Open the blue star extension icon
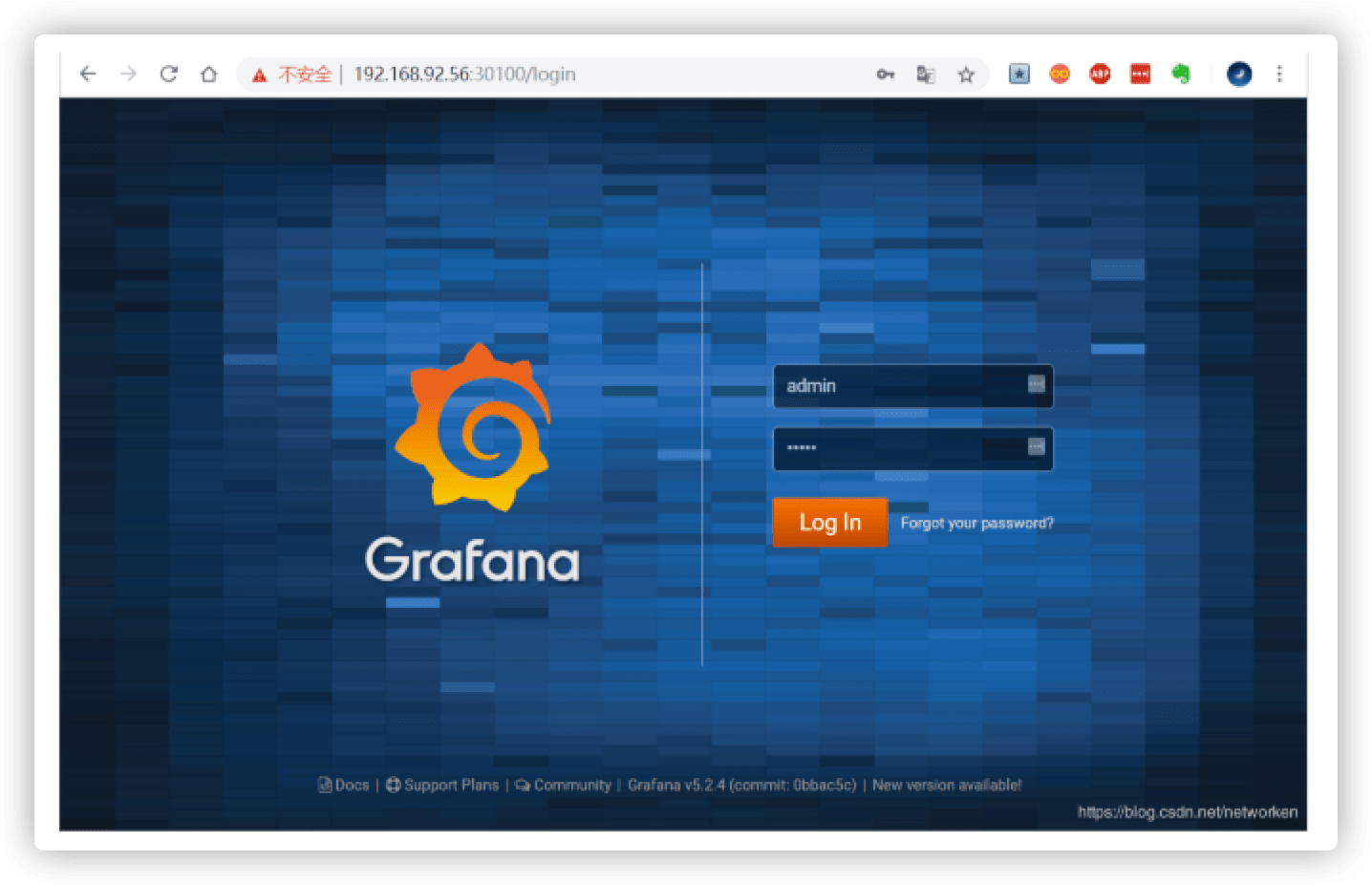This screenshot has height=885, width=1372. tap(1019, 74)
